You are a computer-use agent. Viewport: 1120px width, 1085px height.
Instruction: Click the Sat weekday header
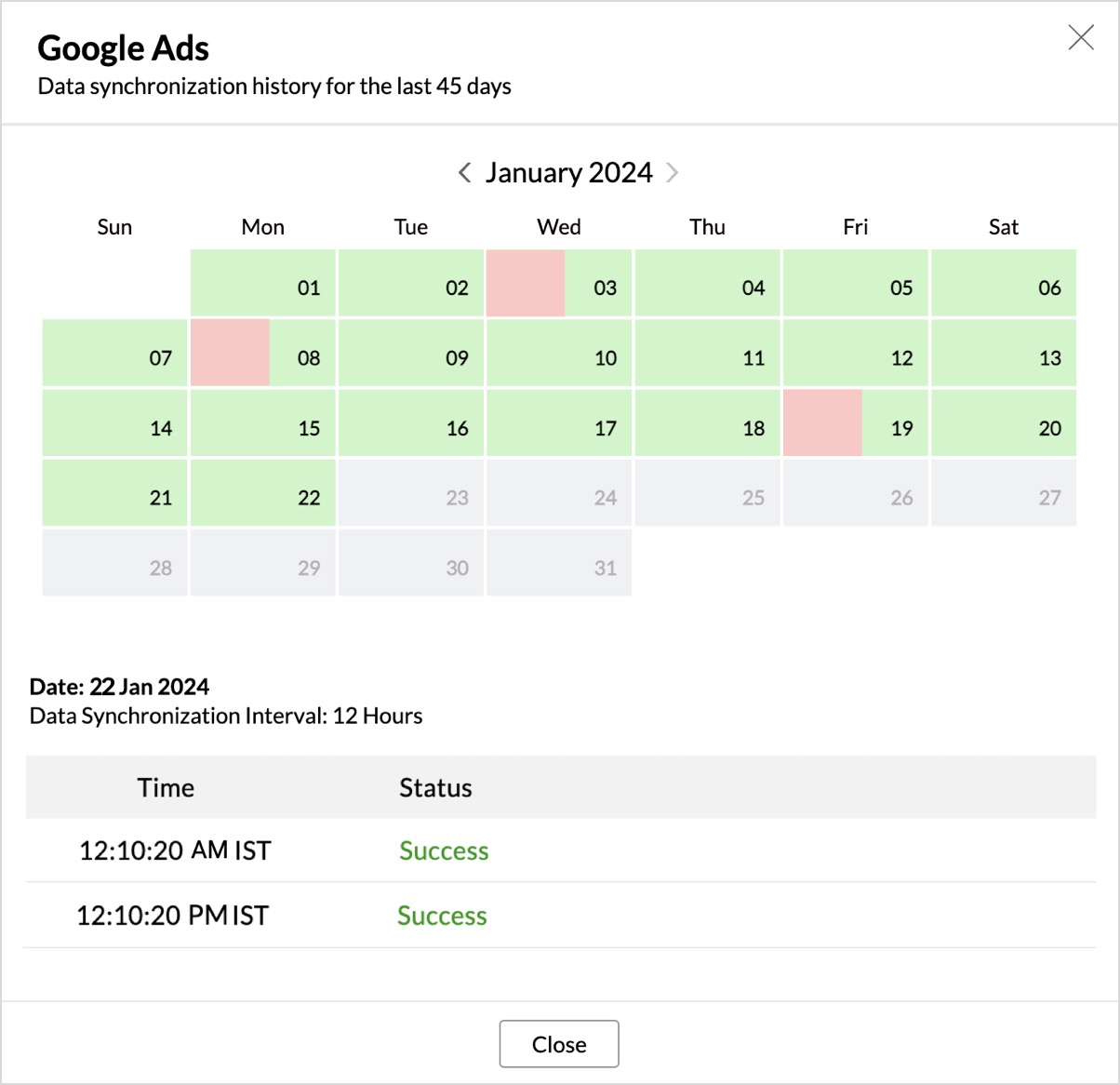1004,227
